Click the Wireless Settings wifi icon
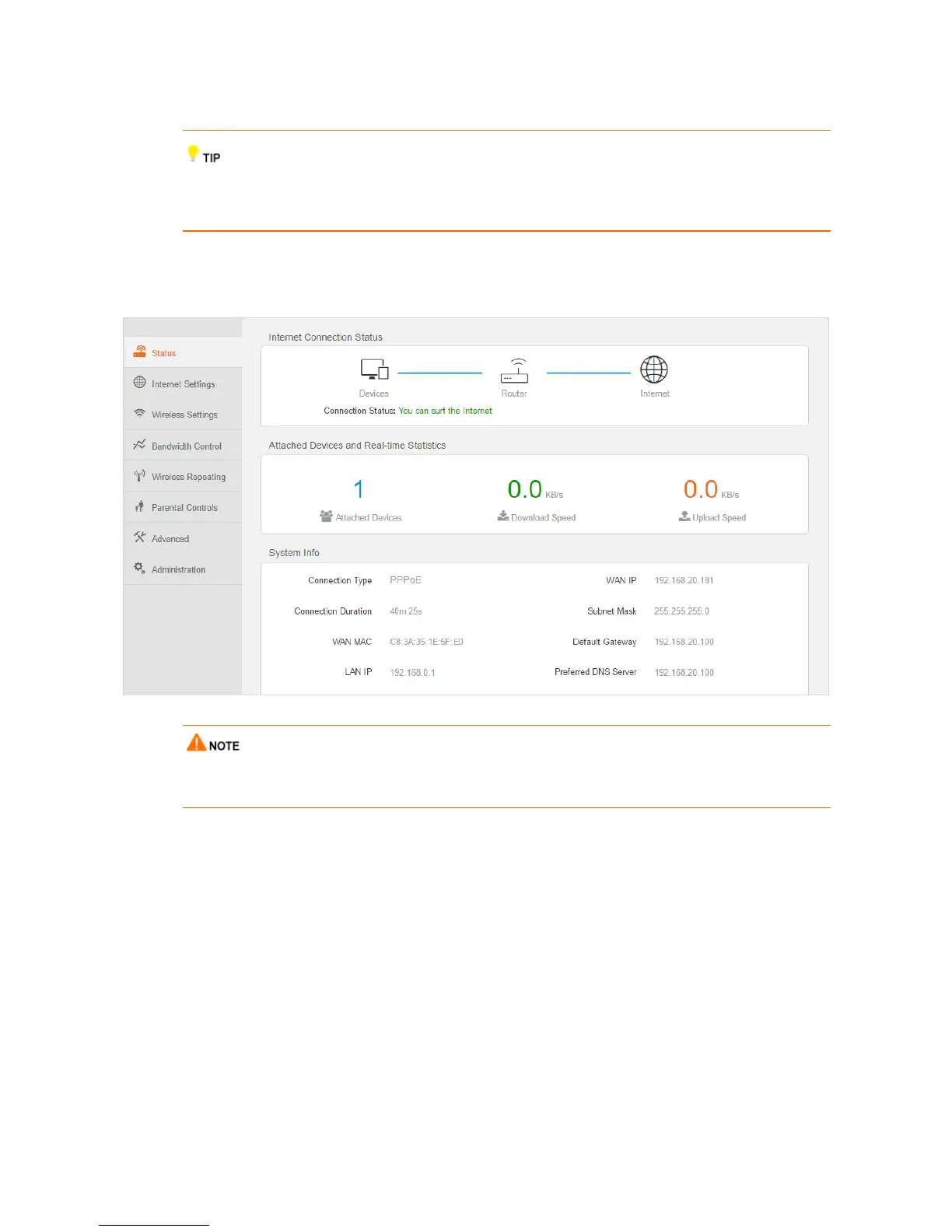 [x=140, y=413]
